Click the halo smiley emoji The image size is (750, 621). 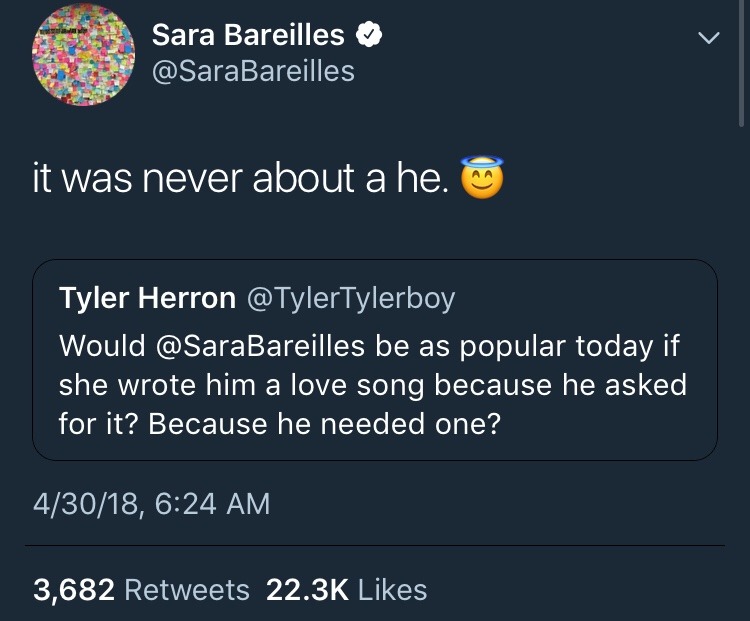(481, 180)
